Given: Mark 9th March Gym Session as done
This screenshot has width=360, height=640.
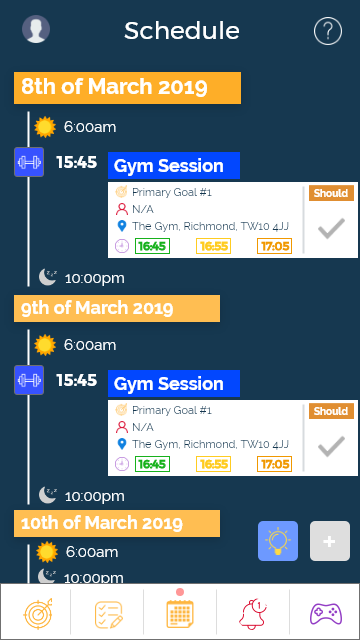Looking at the screenshot, I should (331, 446).
